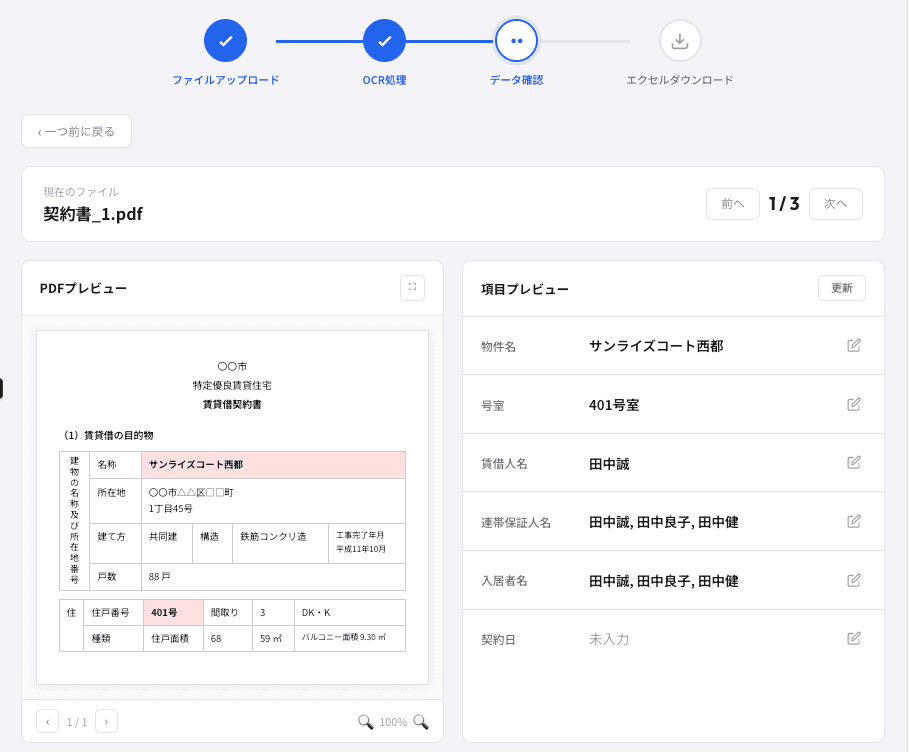Edit the 入居者名 field
Image resolution: width=909 pixels, height=752 pixels.
(x=853, y=579)
